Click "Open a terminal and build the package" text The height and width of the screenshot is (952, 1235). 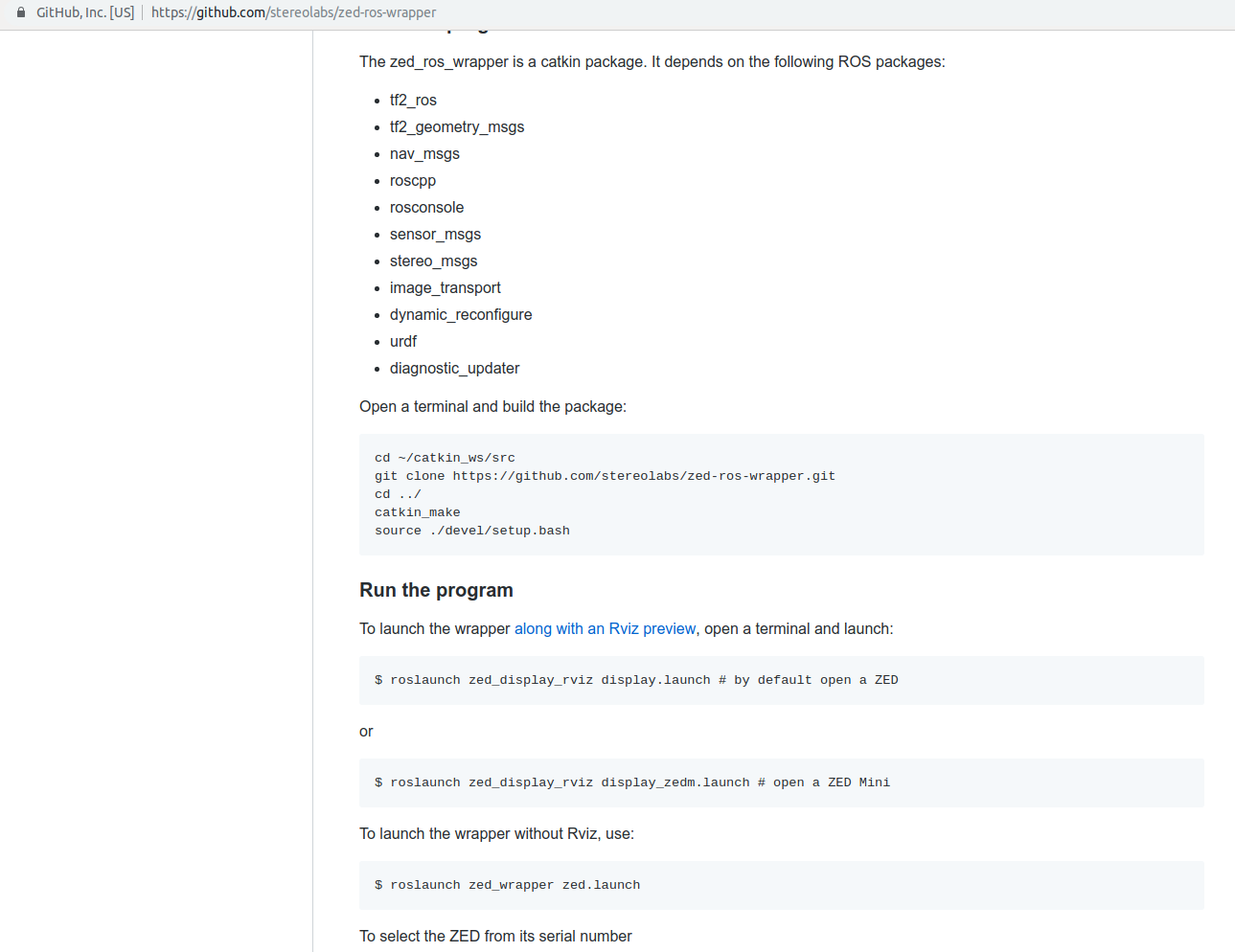click(492, 406)
